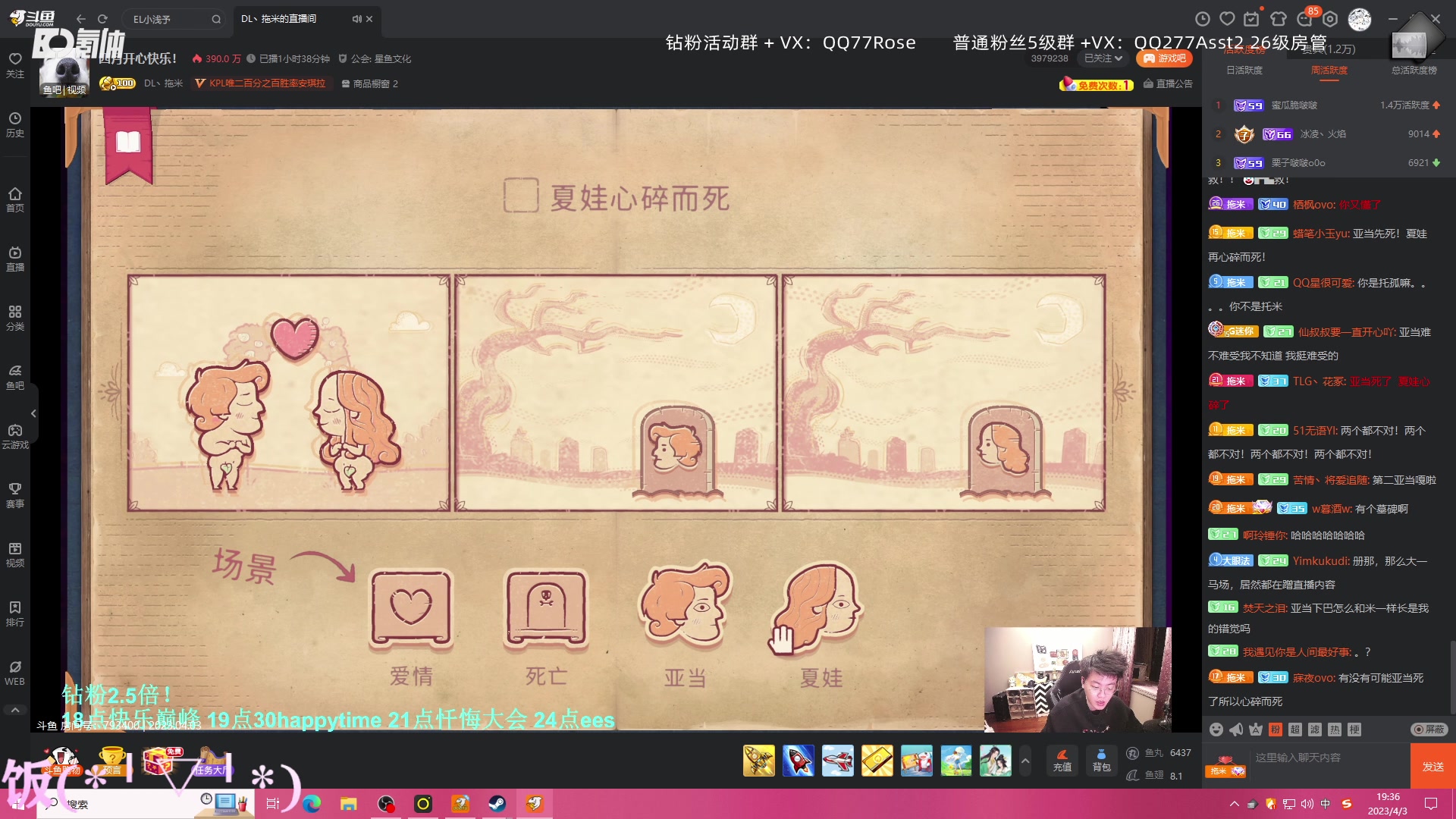Open followed list heart icon in title bar
1456x819 pixels.
click(1227, 19)
